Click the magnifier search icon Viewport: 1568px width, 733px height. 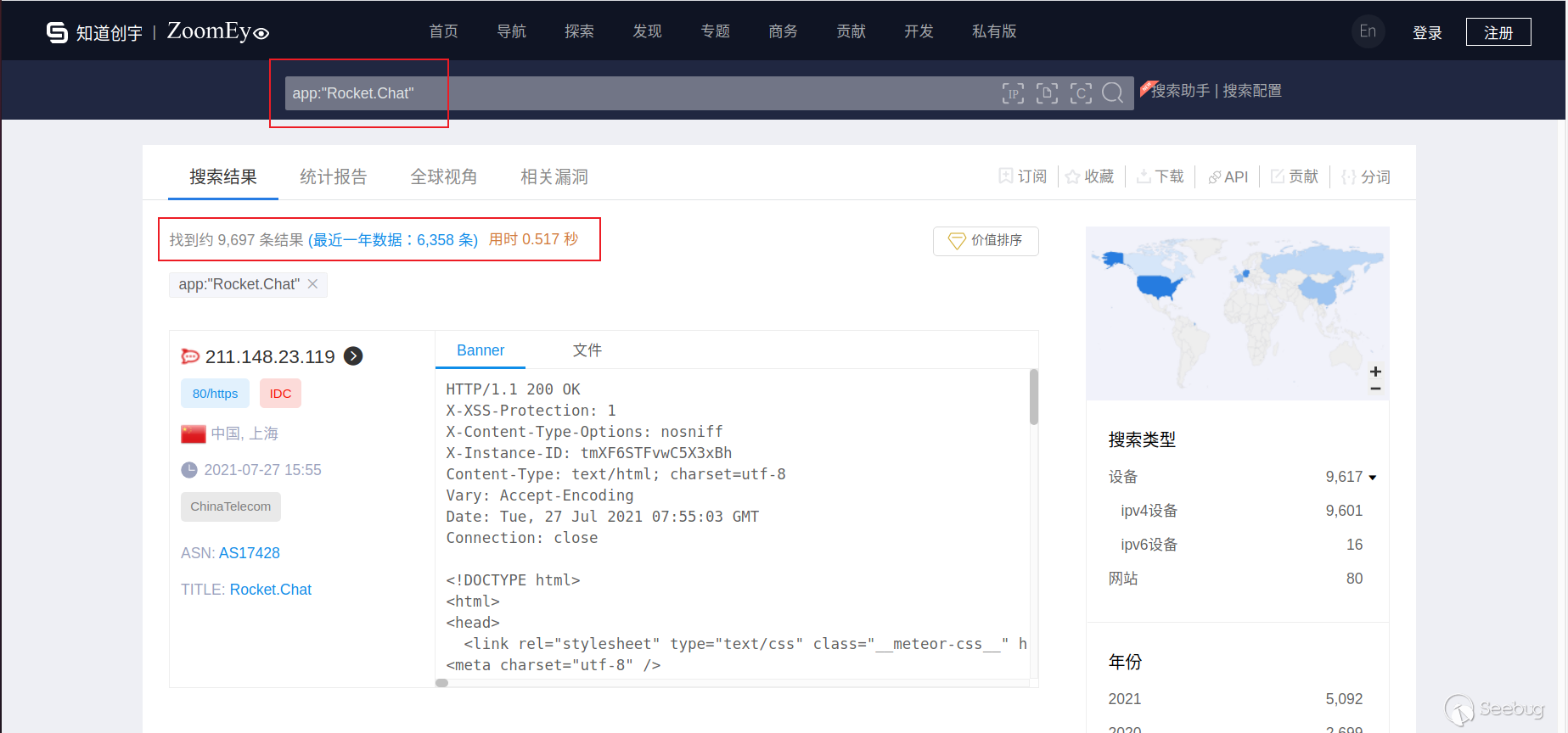pos(1113,93)
